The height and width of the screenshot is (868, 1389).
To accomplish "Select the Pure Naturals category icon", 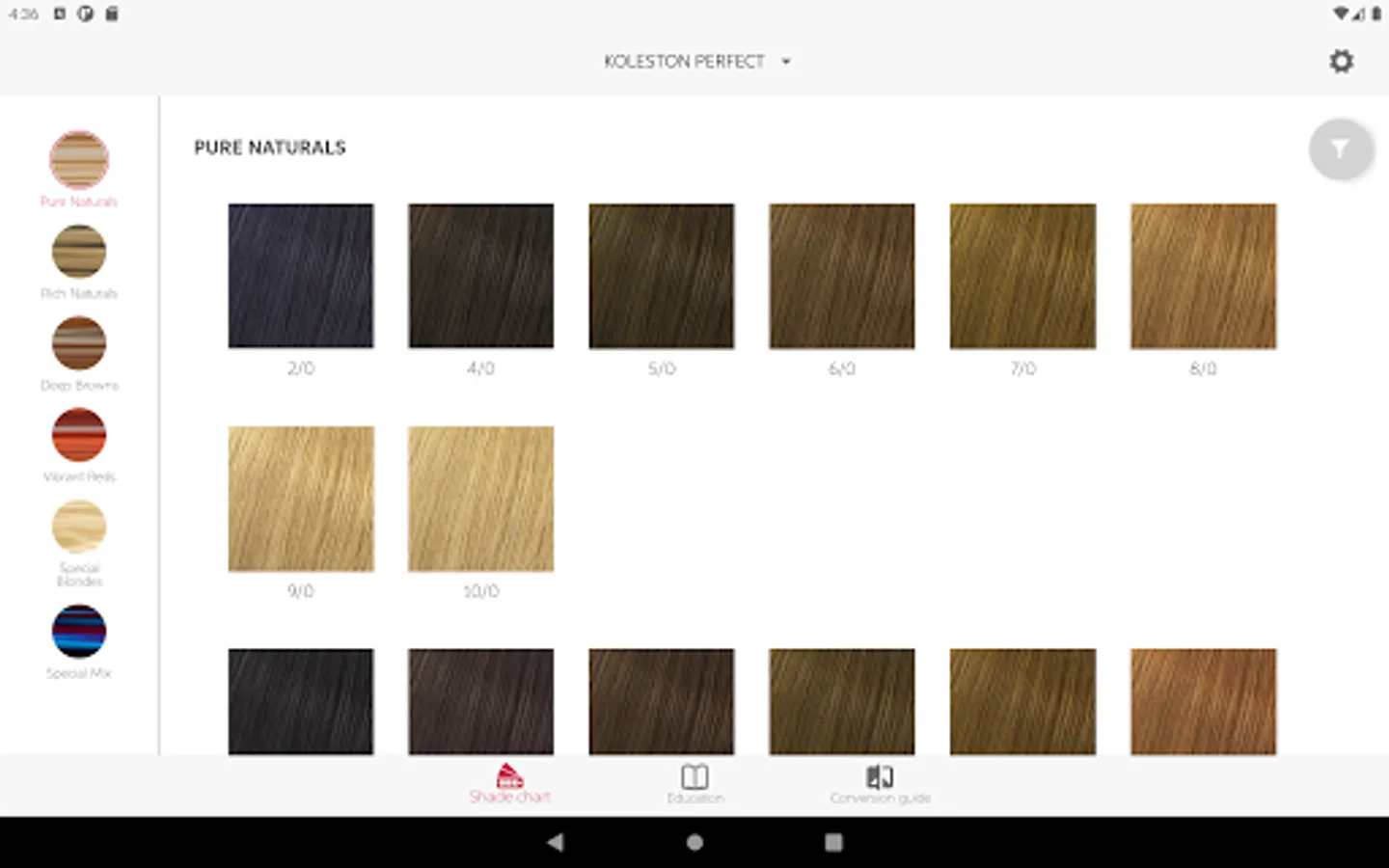I will [79, 160].
